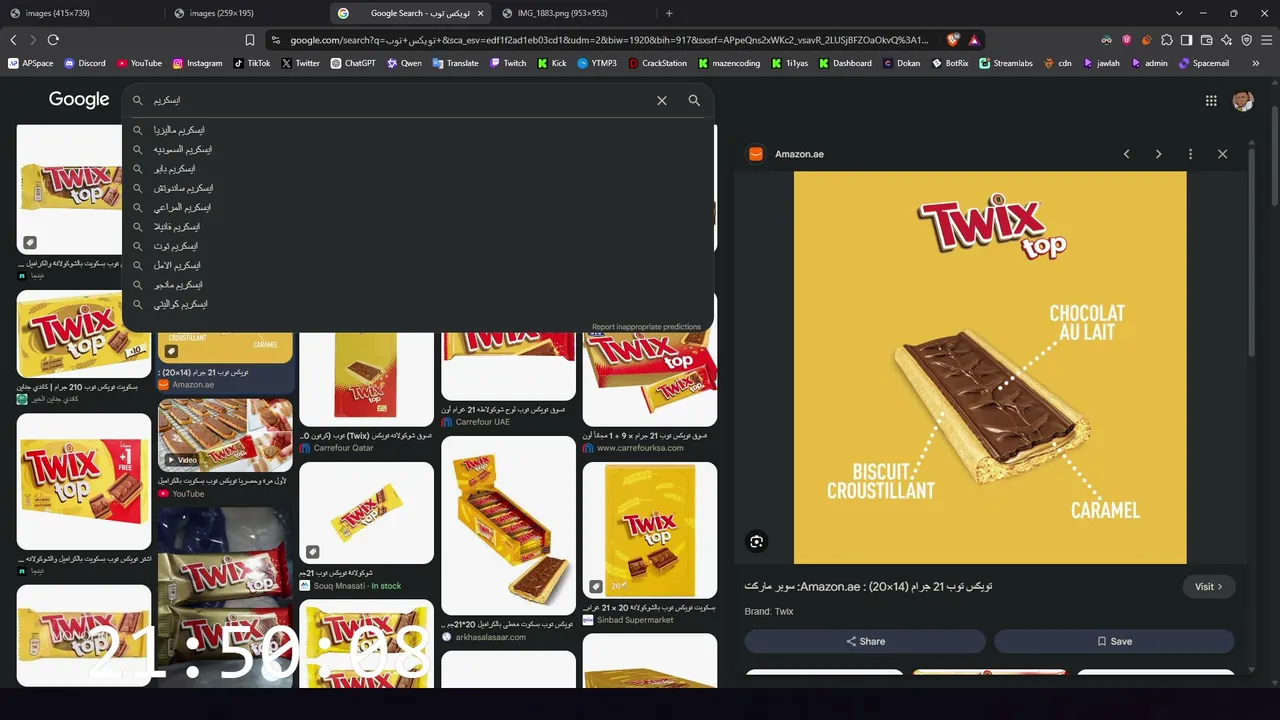The image size is (1280, 720).
Task: Clear the search box with X icon
Action: pos(661,100)
